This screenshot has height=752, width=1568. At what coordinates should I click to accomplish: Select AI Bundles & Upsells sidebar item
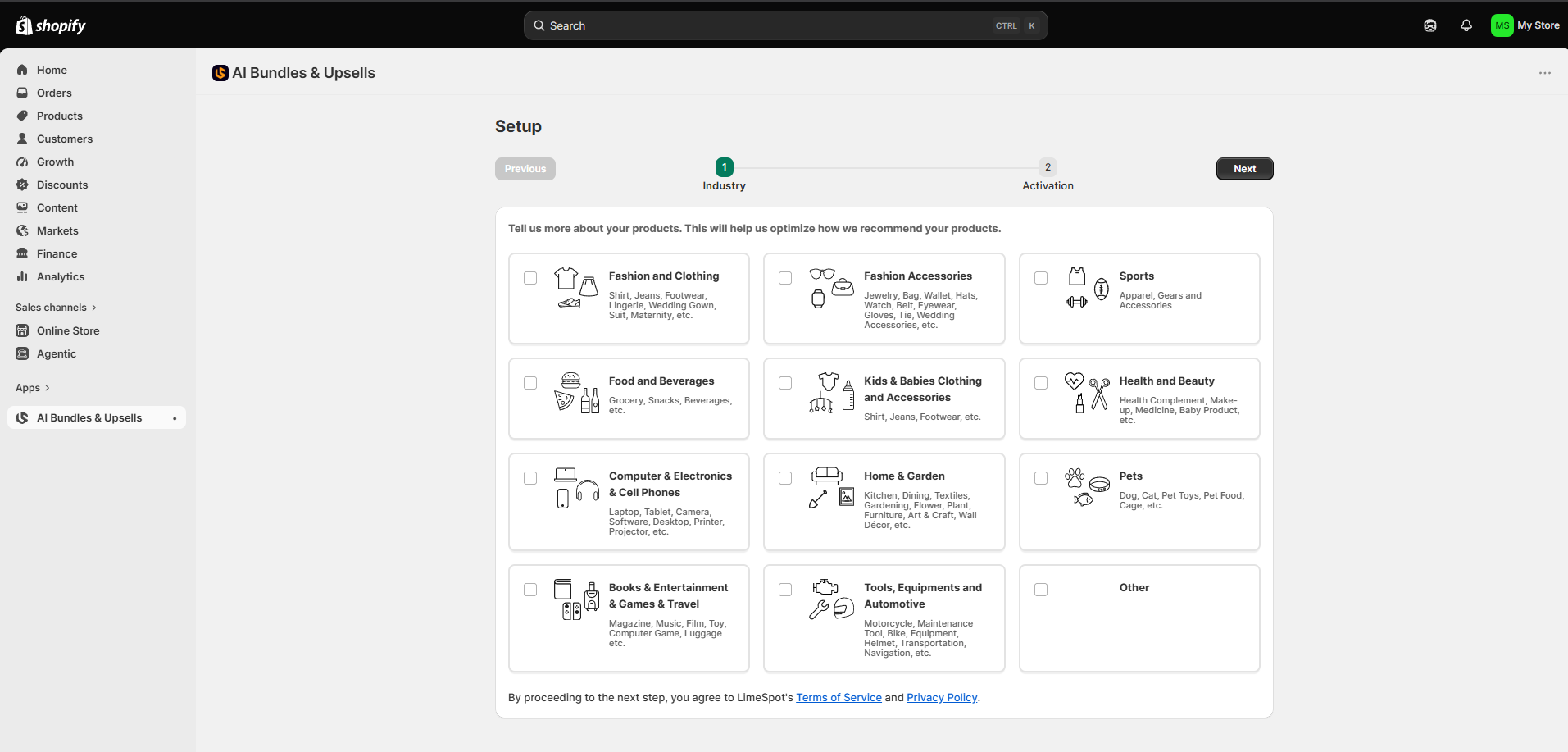(97, 417)
